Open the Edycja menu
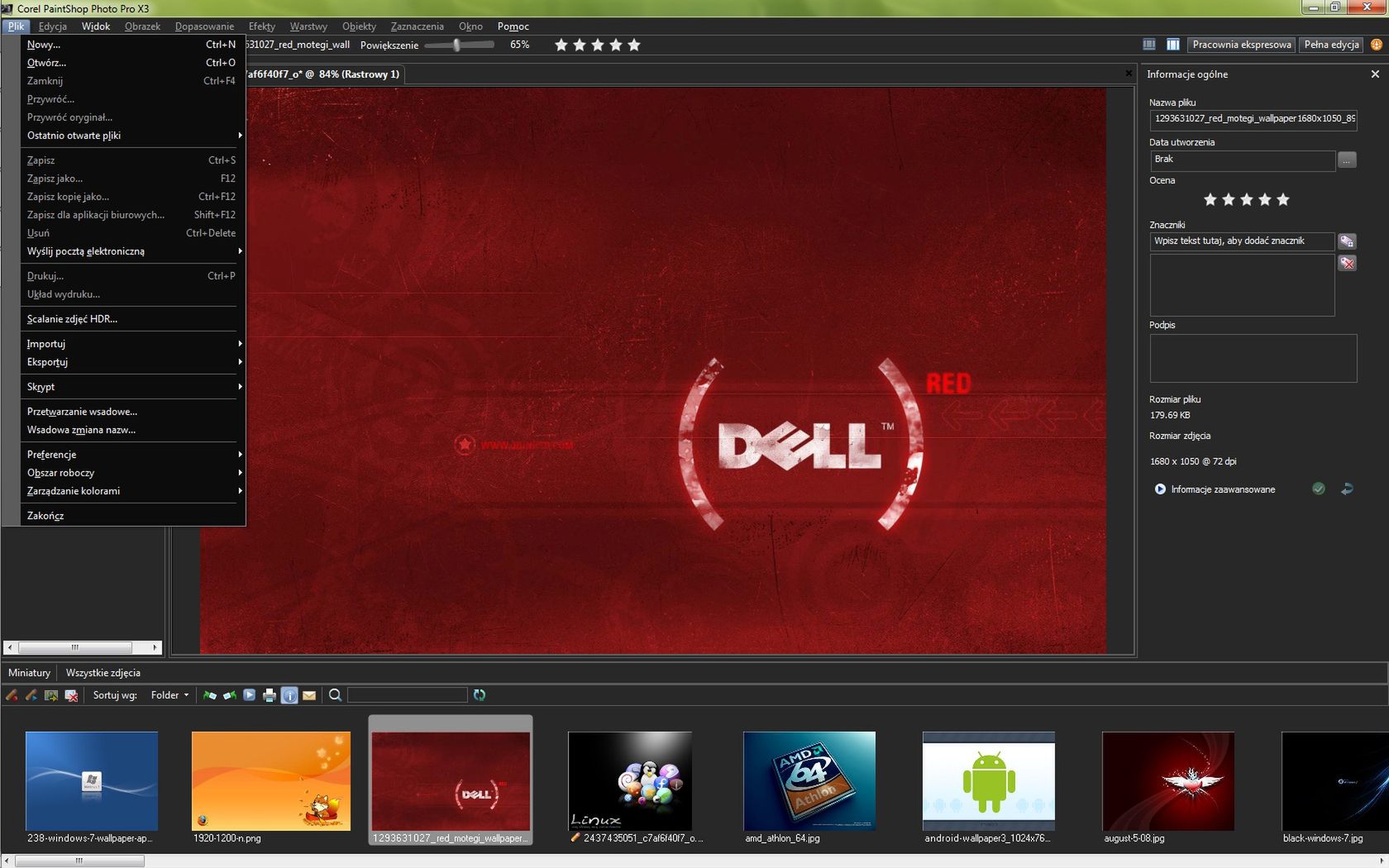This screenshot has width=1389, height=868. (x=53, y=26)
